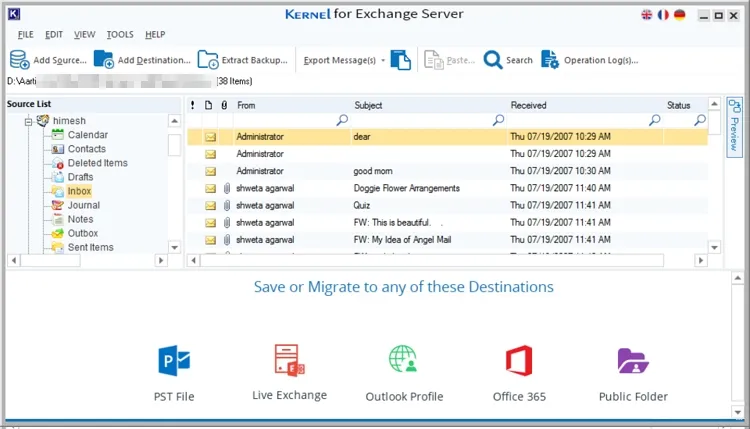The width and height of the screenshot is (750, 429).
Task: Choose the Outlook Profile destination icon
Action: (x=403, y=359)
